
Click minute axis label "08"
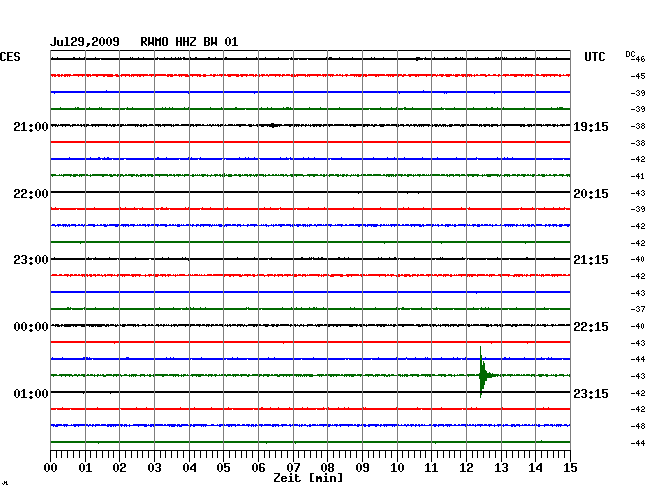[327, 468]
